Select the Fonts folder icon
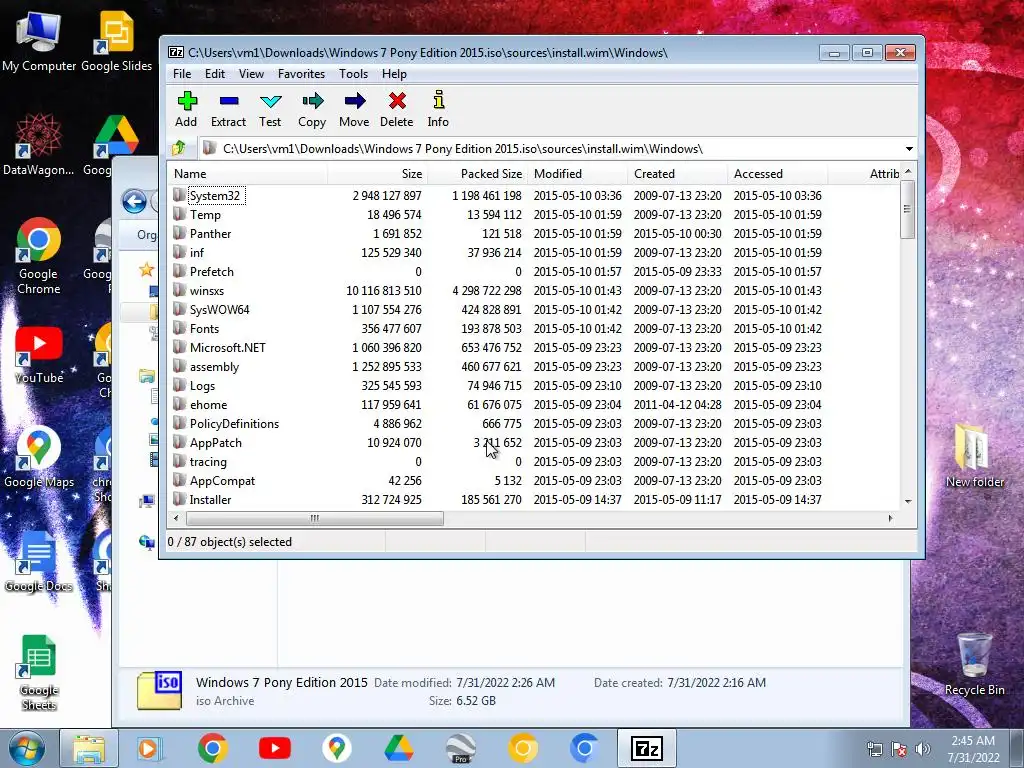Screen dimensions: 1024x768 [180, 328]
